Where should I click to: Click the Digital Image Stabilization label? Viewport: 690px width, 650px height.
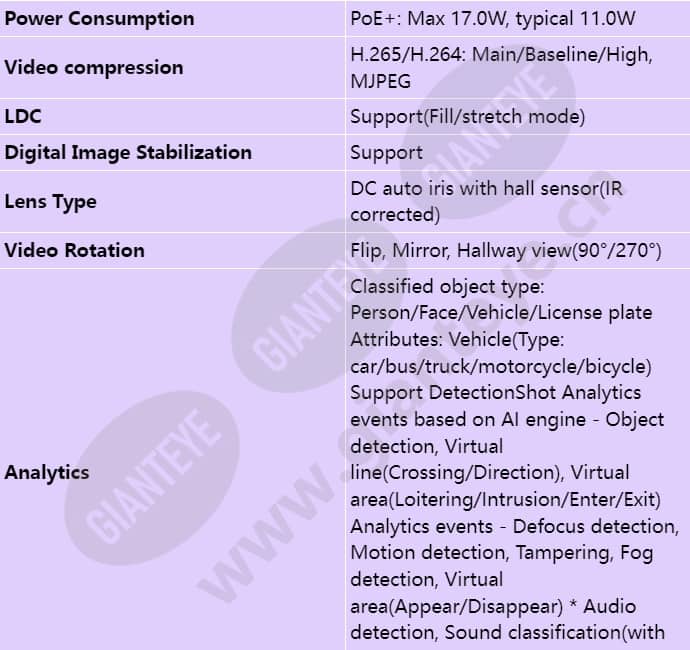pyautogui.click(x=128, y=153)
